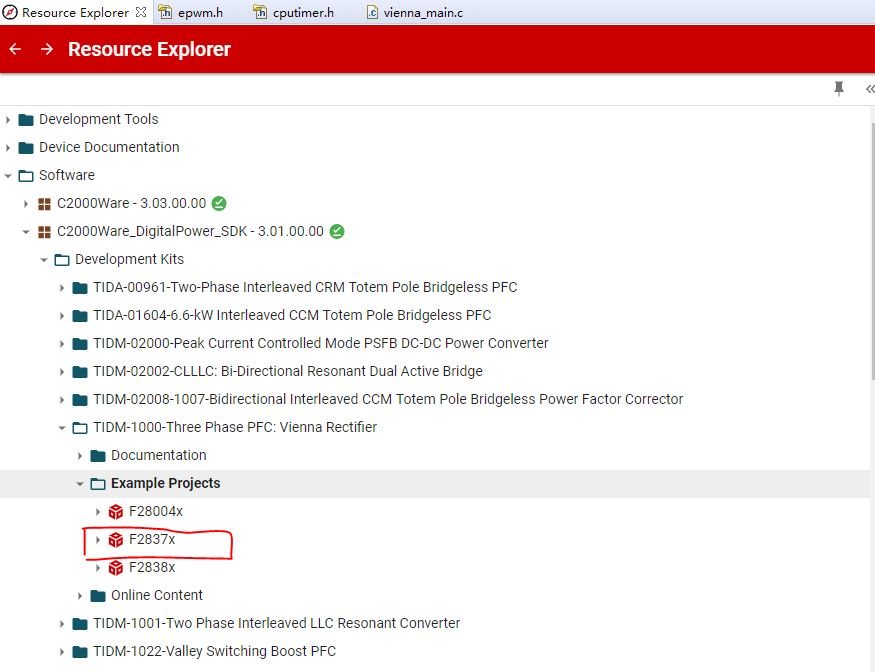Screen dimensions: 875x672
Task: Click the F28004x red cube icon
Action: point(116,511)
